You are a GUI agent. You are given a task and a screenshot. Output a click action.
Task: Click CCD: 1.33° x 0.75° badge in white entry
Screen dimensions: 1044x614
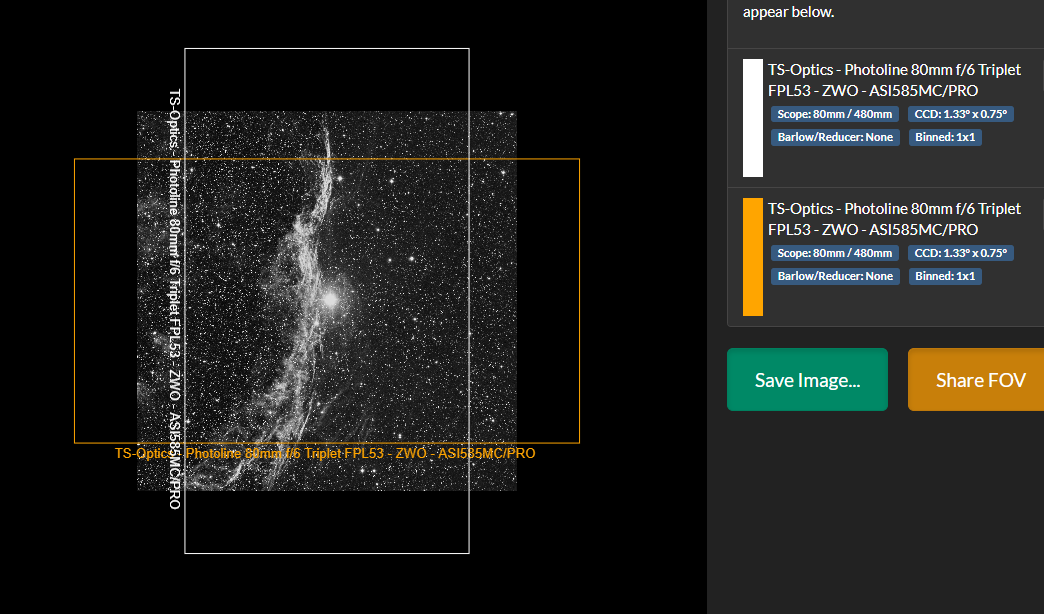point(961,114)
